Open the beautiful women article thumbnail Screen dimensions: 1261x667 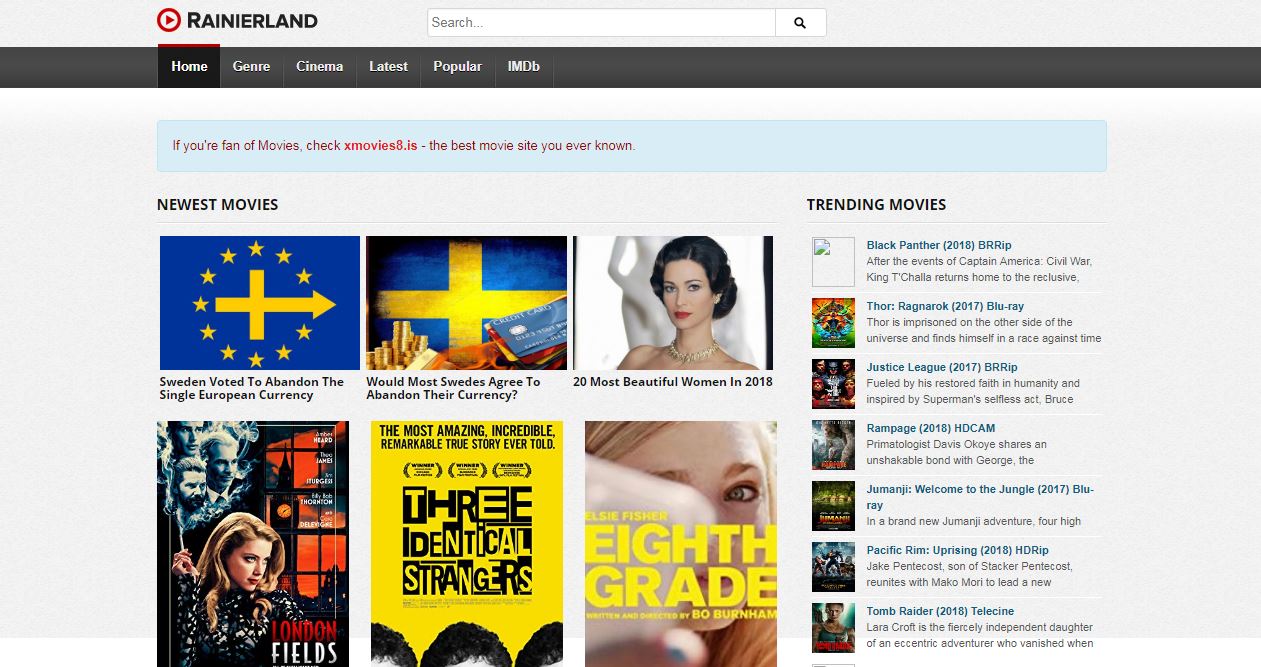click(x=673, y=303)
